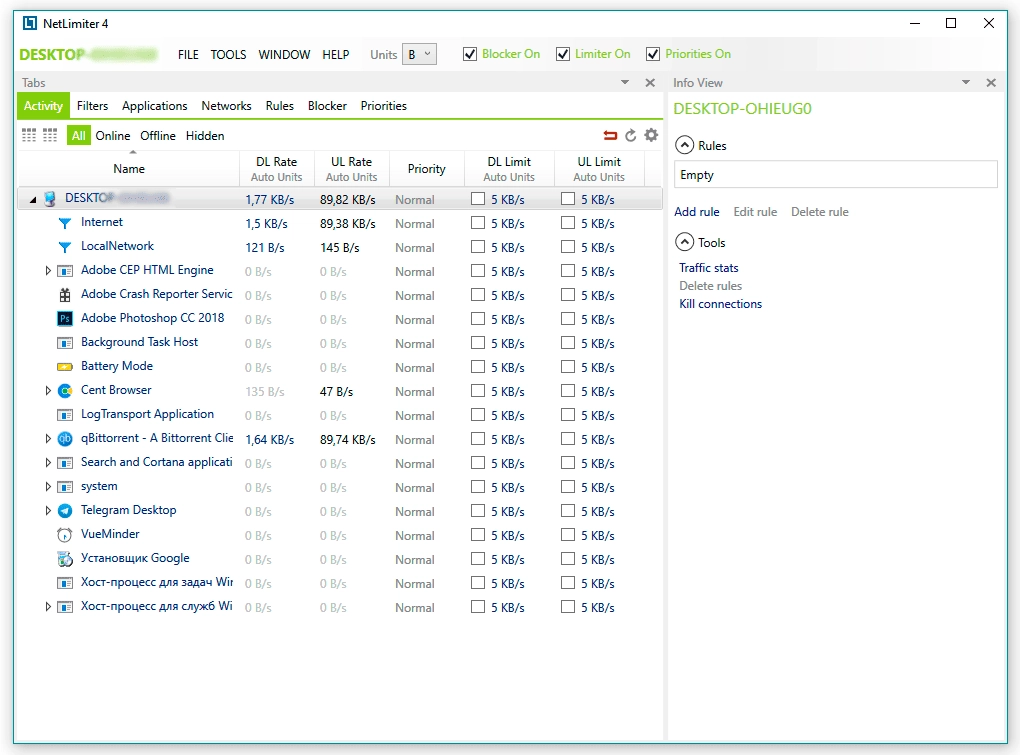Click the LocalNetwork filter funnel icon
This screenshot has width=1020, height=755.
(x=64, y=247)
